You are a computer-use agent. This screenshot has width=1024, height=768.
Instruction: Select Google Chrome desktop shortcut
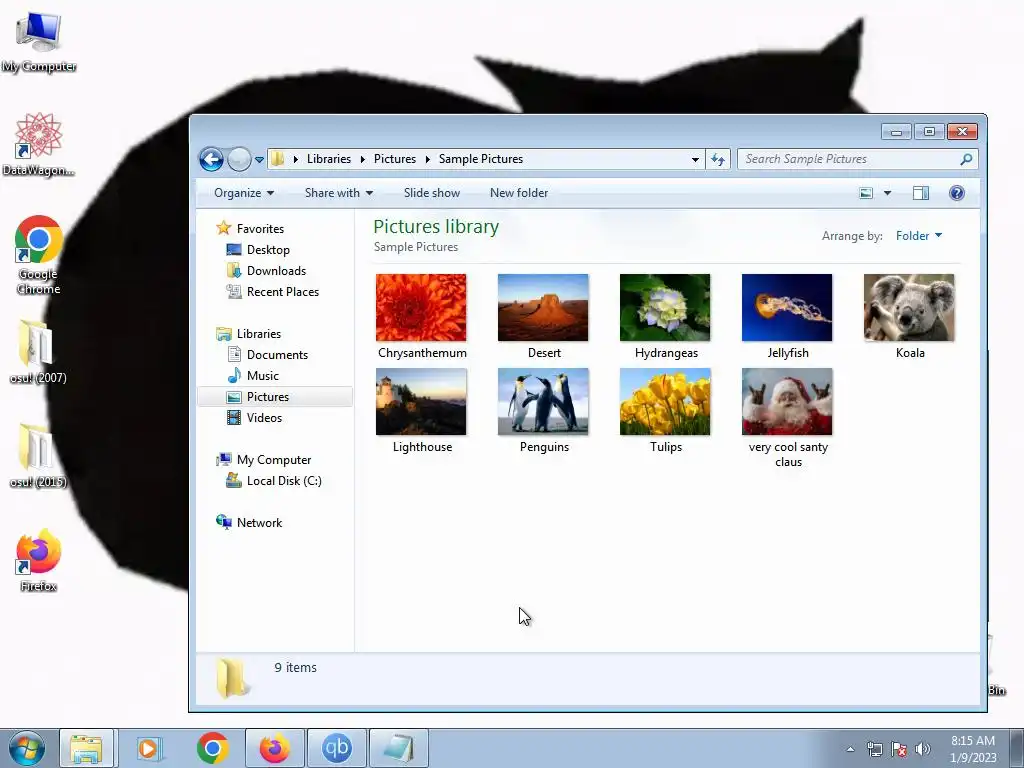pyautogui.click(x=39, y=255)
